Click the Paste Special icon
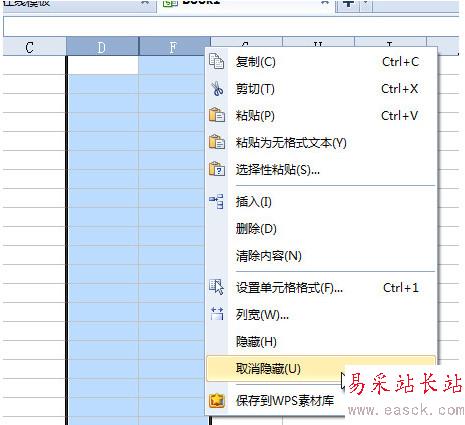The height and width of the screenshot is (425, 465). click(217, 169)
